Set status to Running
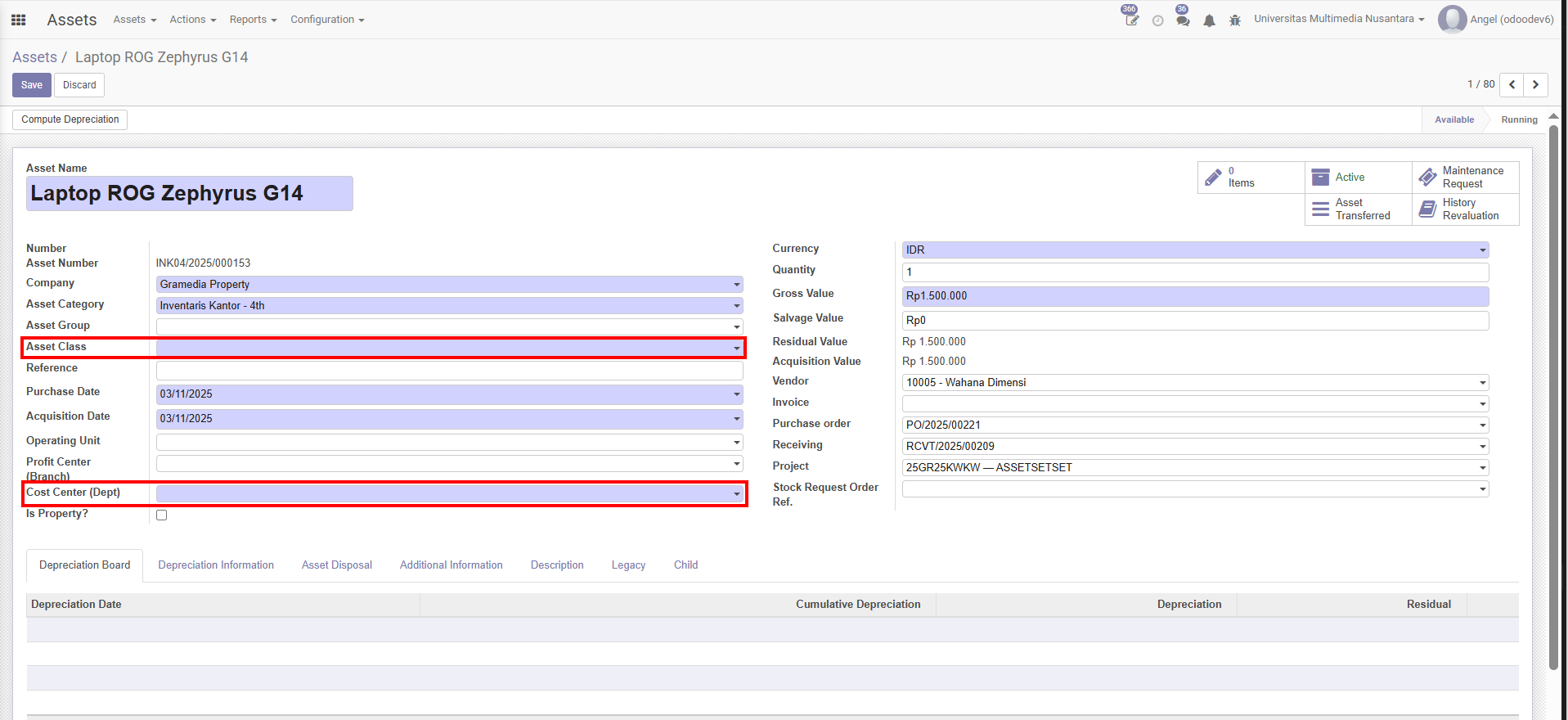Image resolution: width=1568 pixels, height=720 pixels. [1519, 119]
